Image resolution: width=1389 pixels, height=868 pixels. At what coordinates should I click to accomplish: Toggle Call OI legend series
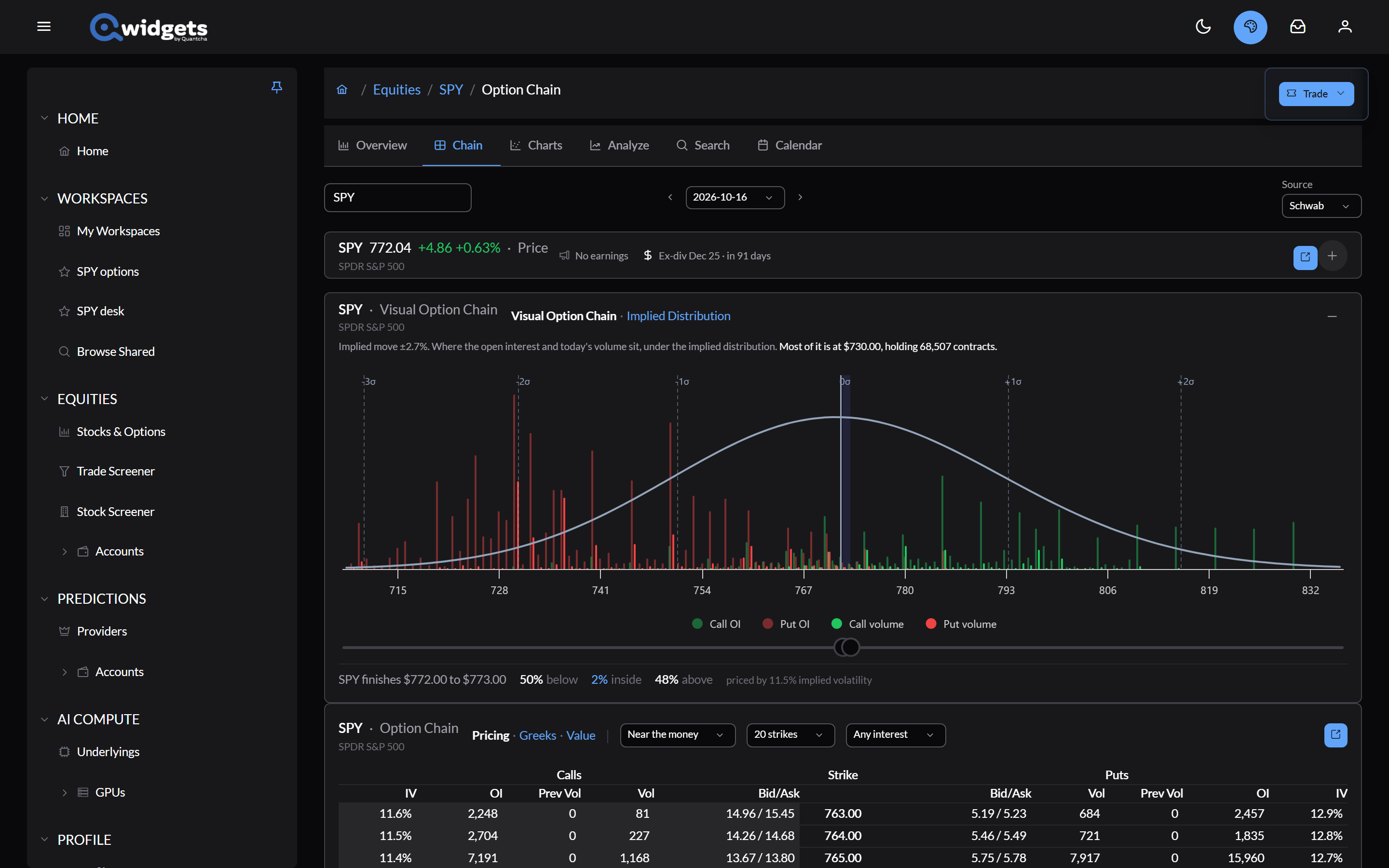[x=716, y=624]
